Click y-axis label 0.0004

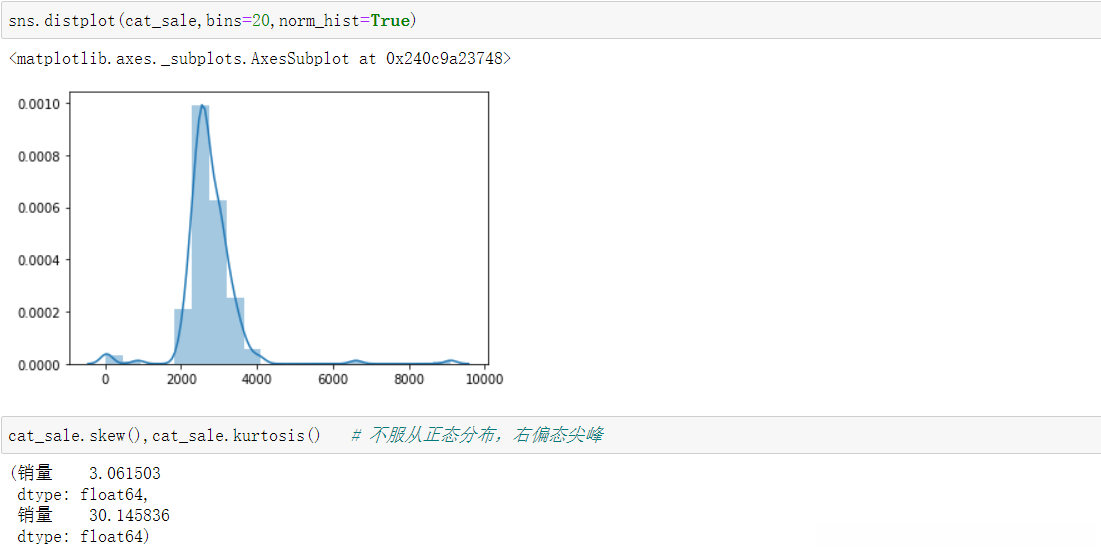[39, 260]
